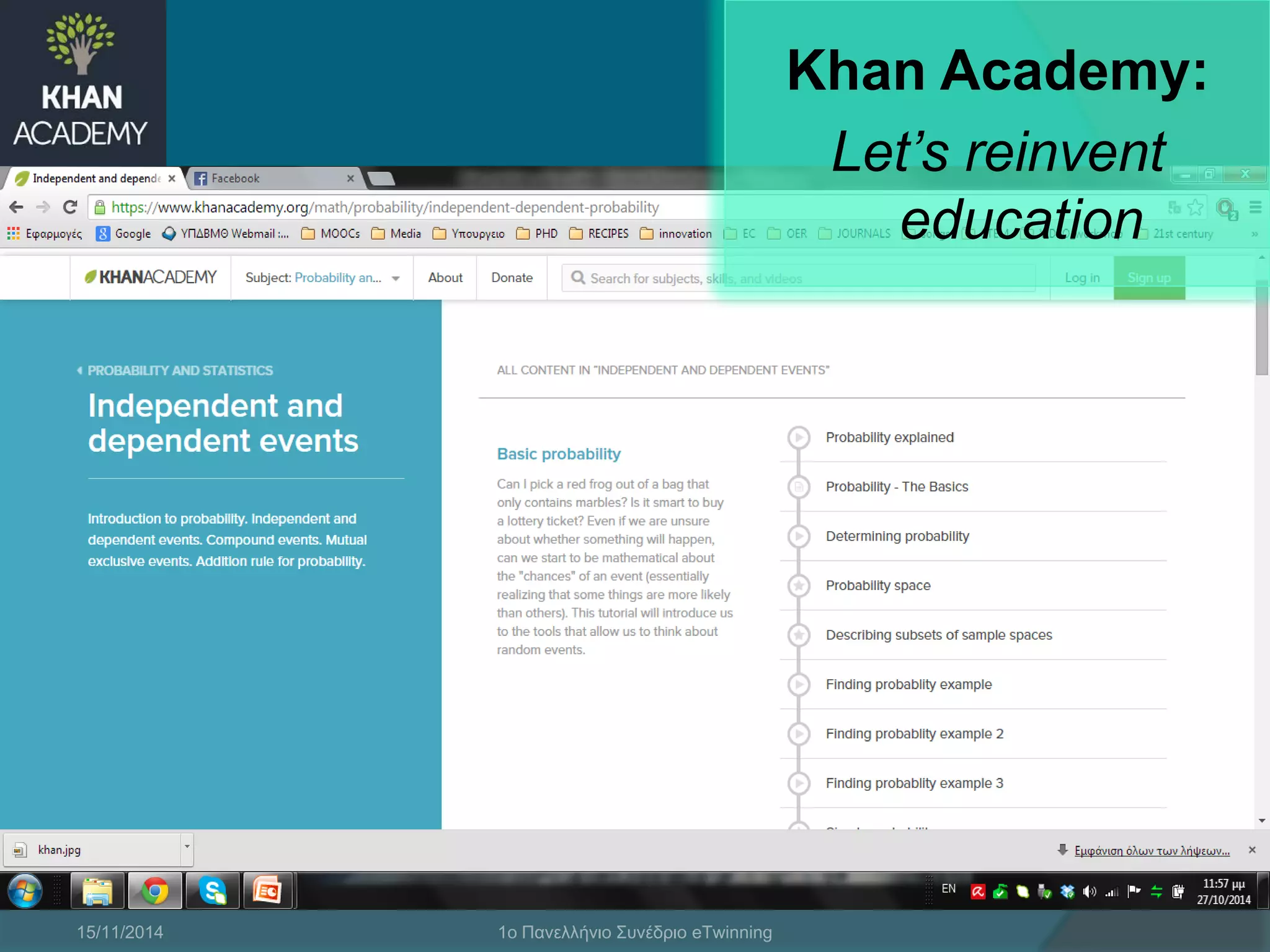This screenshot has width=1270, height=952.
Task: Go back to PROBABILITY AND STATISTICS
Action: 175,371
